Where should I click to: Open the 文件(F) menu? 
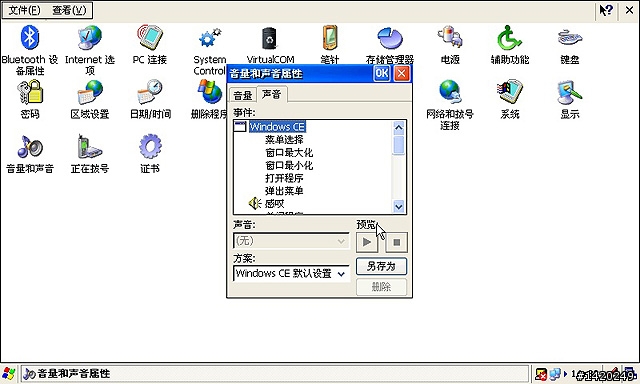[24, 10]
